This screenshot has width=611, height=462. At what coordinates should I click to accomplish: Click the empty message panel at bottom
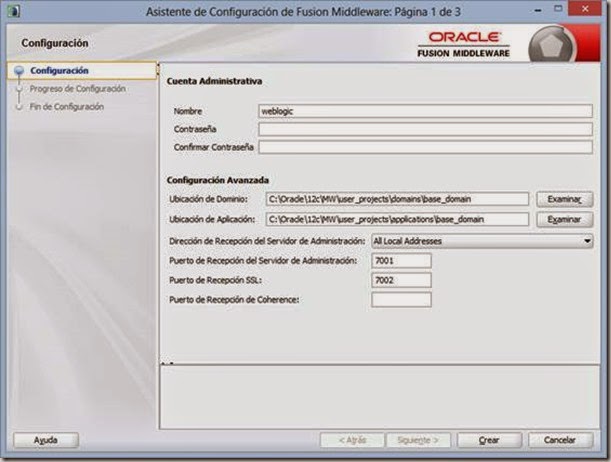380,397
